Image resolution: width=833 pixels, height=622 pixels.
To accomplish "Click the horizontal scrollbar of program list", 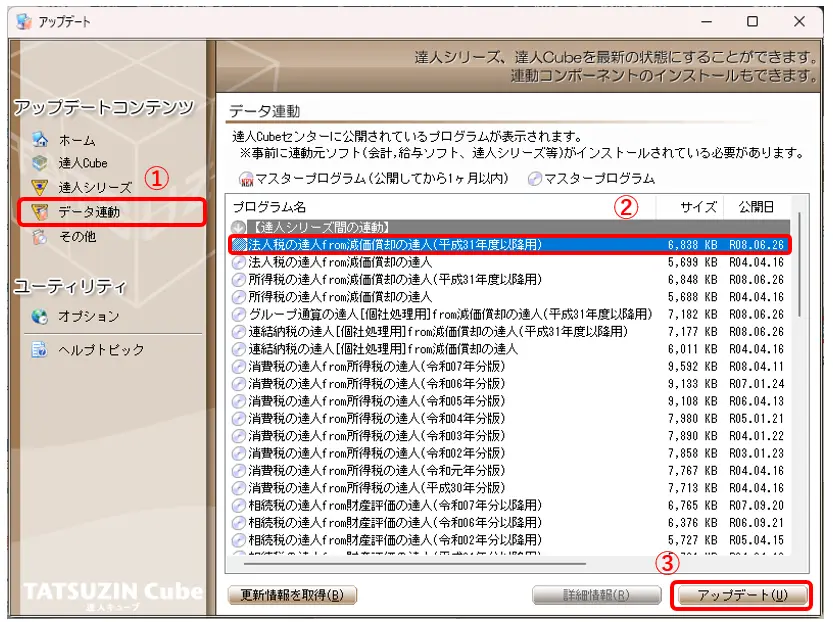I will [415, 564].
